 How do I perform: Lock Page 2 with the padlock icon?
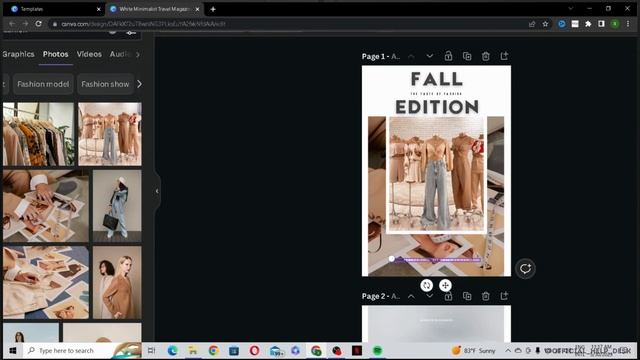[x=448, y=296]
